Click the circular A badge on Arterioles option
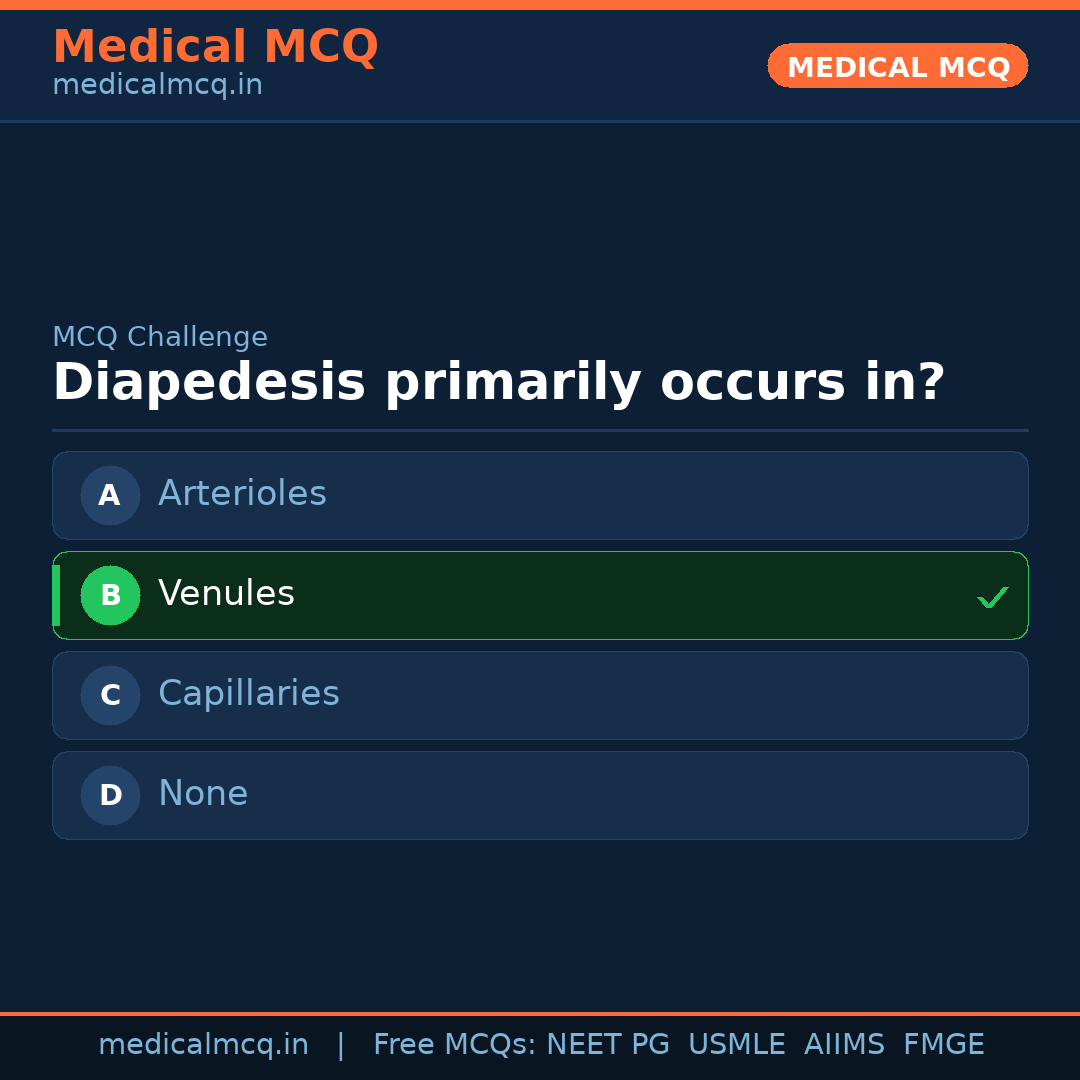The image size is (1080, 1080). pos(110,495)
